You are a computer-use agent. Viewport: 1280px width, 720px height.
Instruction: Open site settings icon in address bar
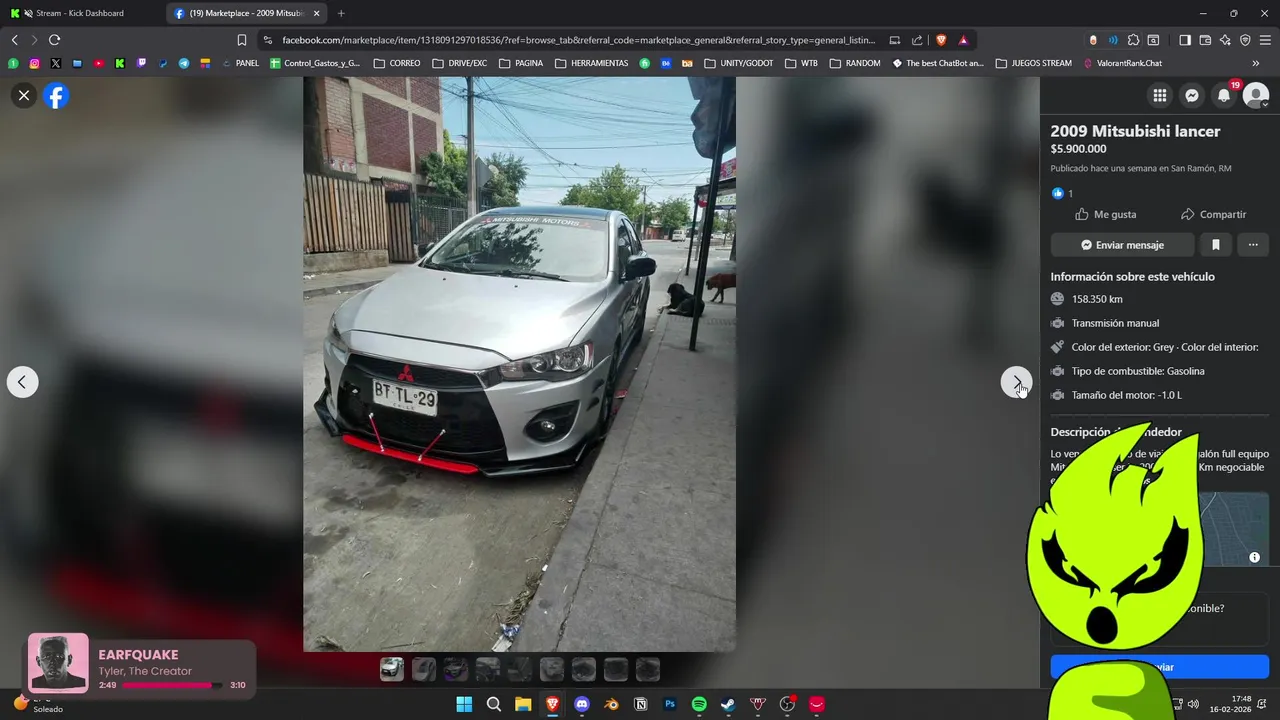[267, 40]
